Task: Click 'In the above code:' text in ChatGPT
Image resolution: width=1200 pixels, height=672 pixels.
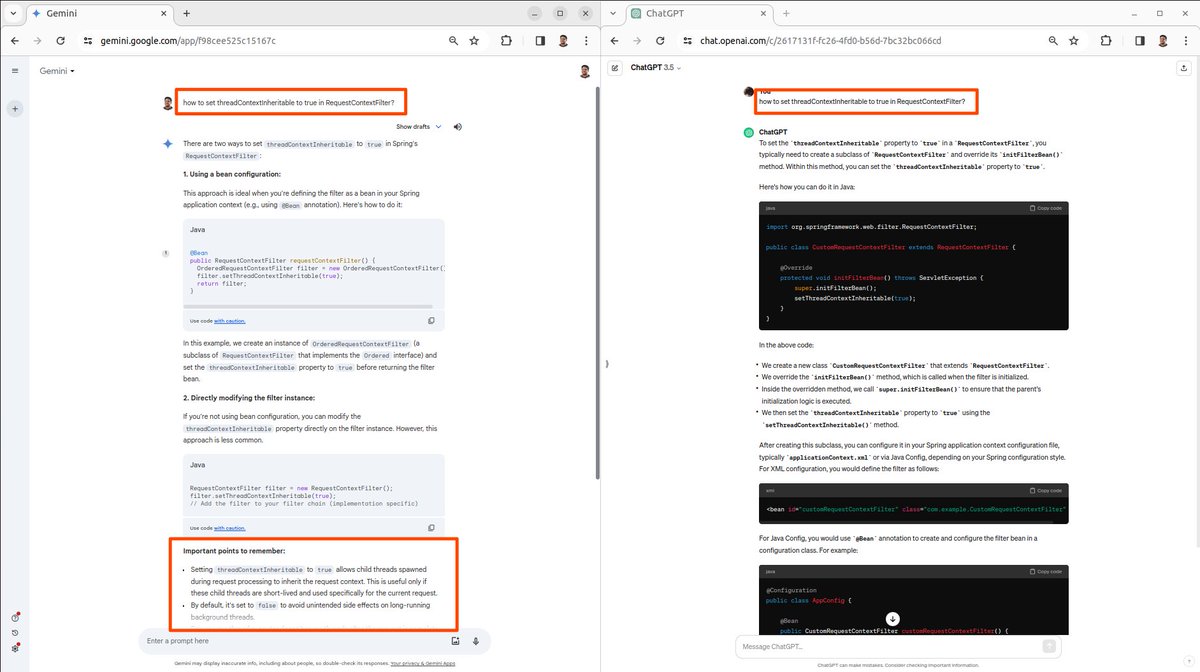Action: [786, 345]
